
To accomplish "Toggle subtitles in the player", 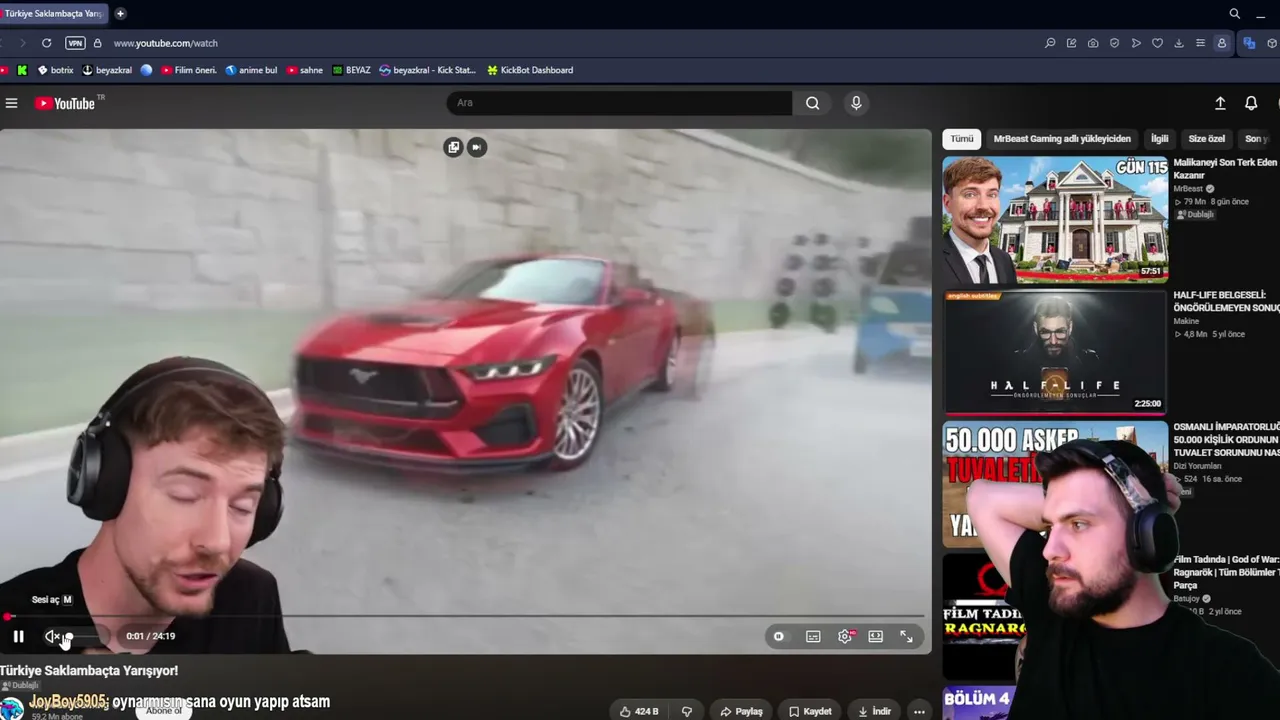I will (814, 636).
